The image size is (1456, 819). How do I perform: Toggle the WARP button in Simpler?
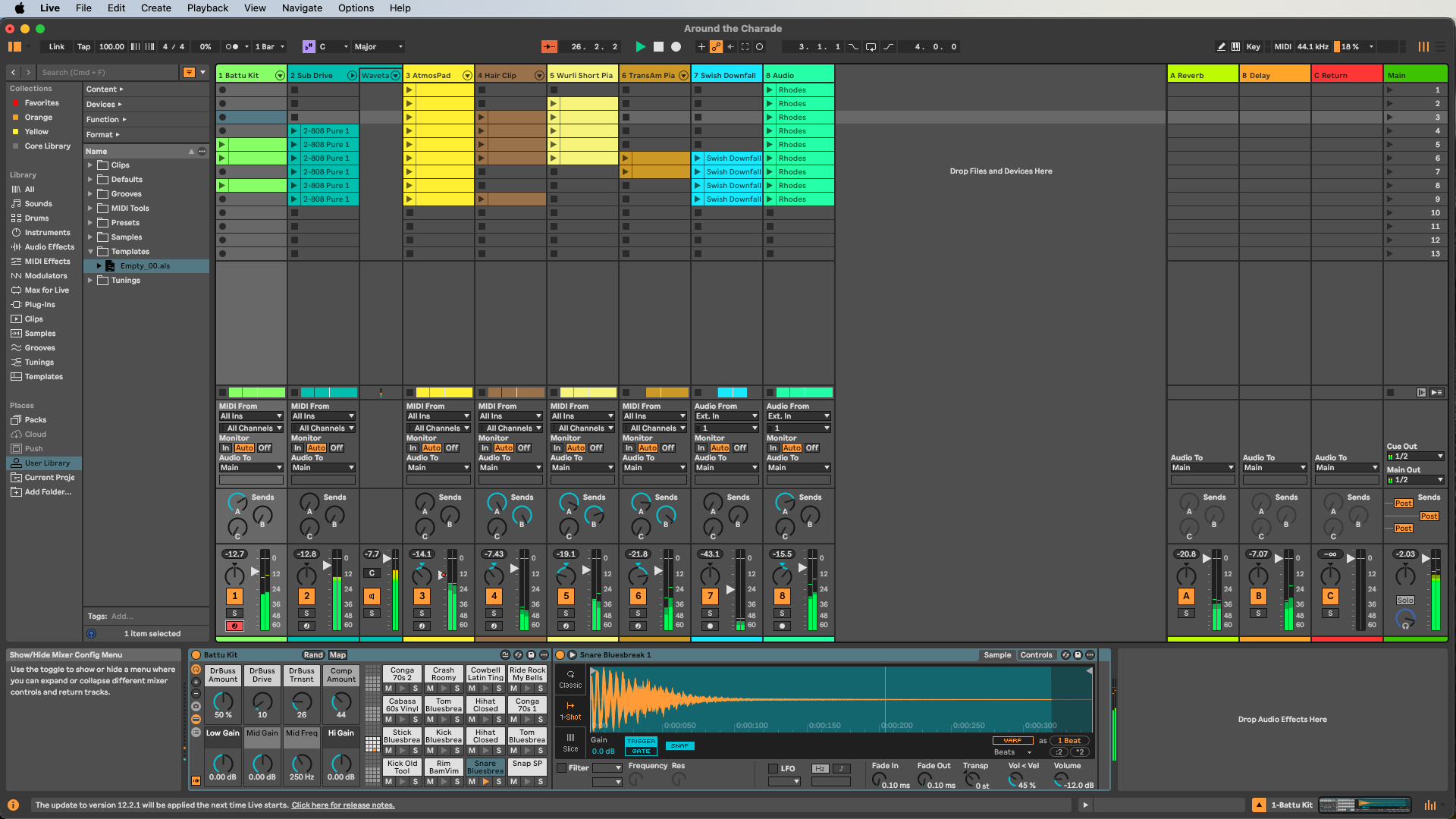click(x=1012, y=741)
